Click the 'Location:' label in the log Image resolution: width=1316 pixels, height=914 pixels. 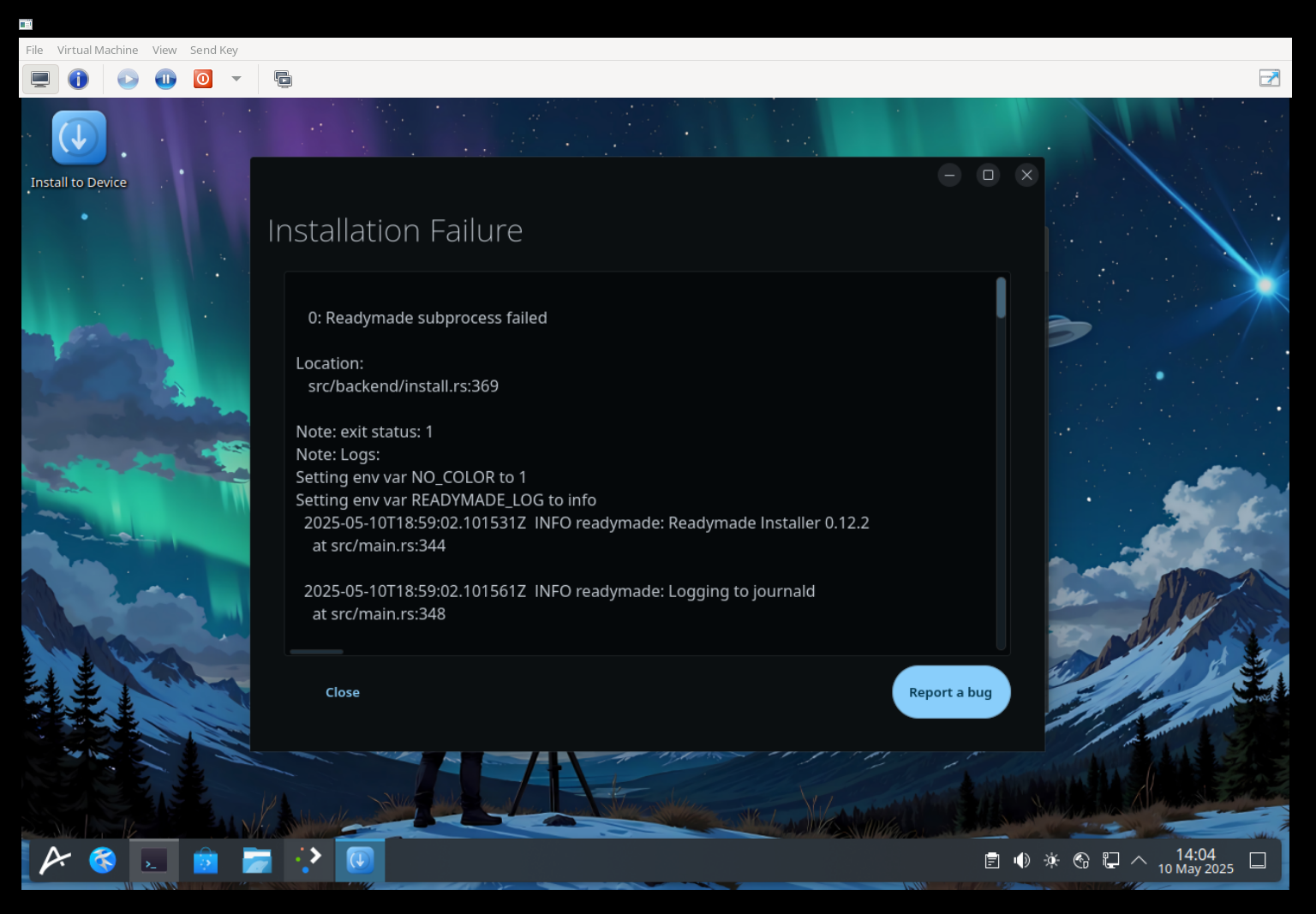[330, 363]
